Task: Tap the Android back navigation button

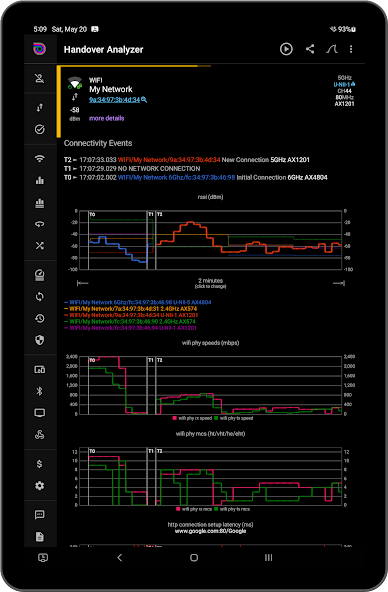Action: click(x=120, y=558)
